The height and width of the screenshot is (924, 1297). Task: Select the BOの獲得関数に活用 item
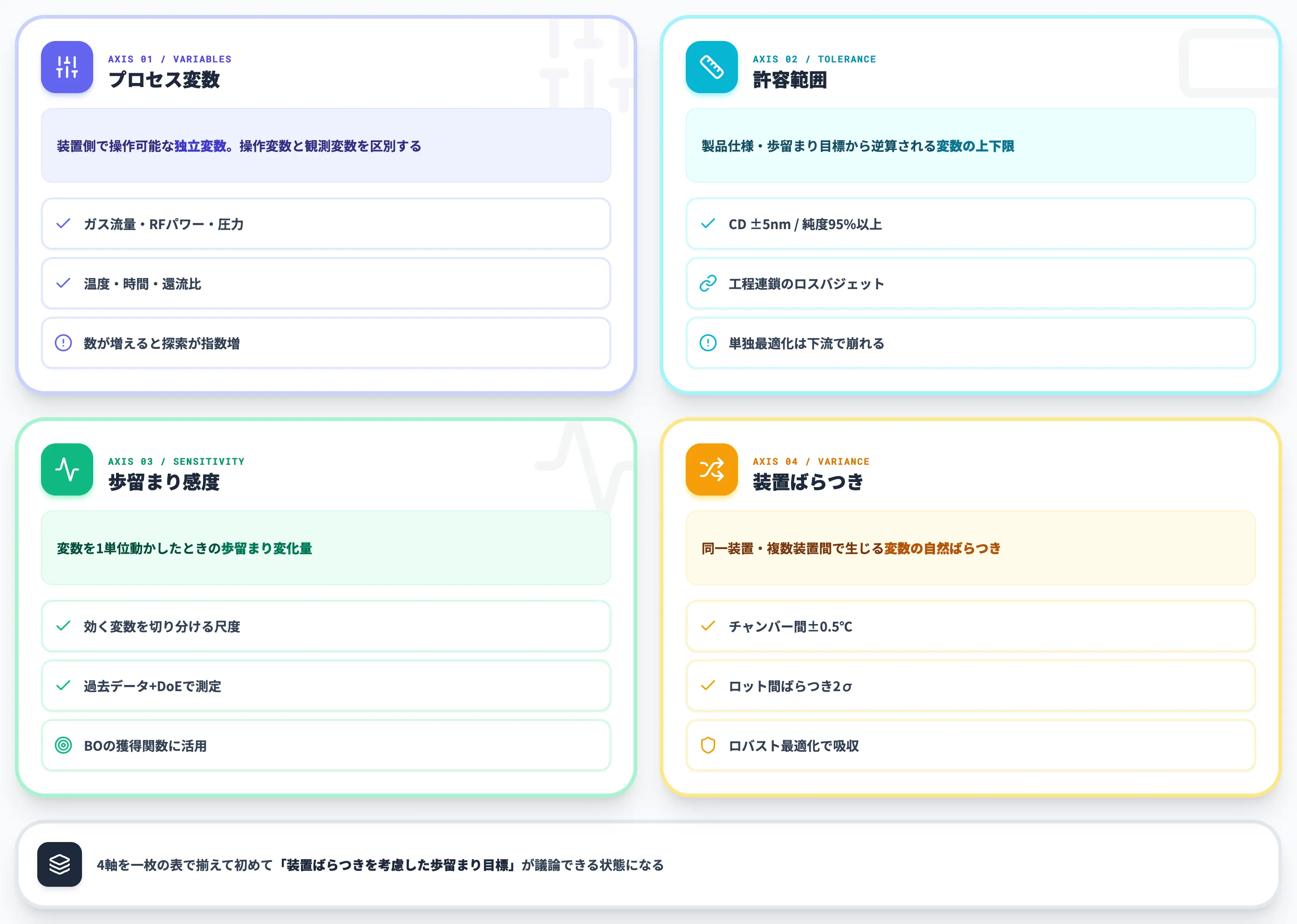click(326, 745)
